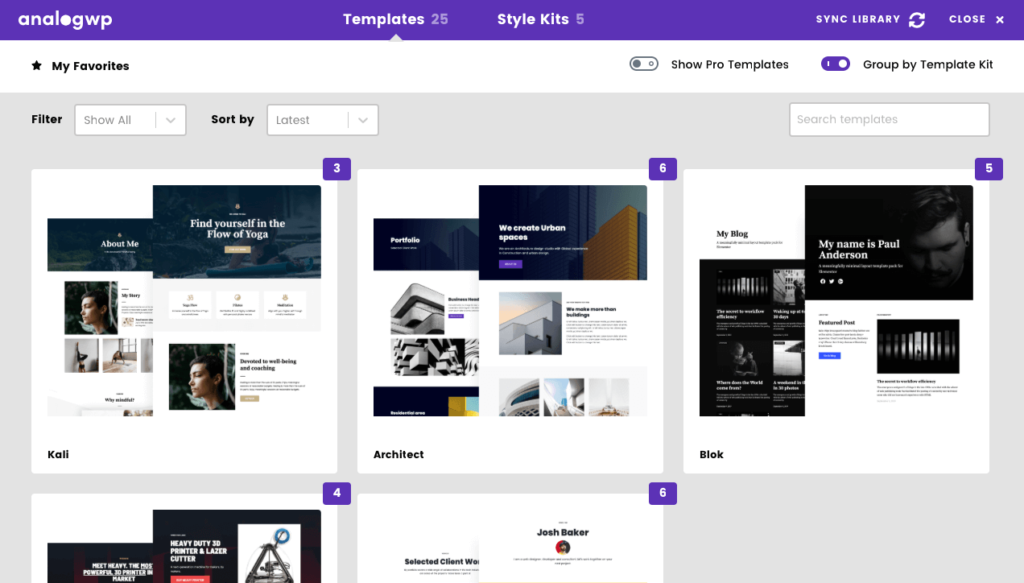Image resolution: width=1024 pixels, height=583 pixels.
Task: Click the Show Pro Templates label
Action: point(729,65)
